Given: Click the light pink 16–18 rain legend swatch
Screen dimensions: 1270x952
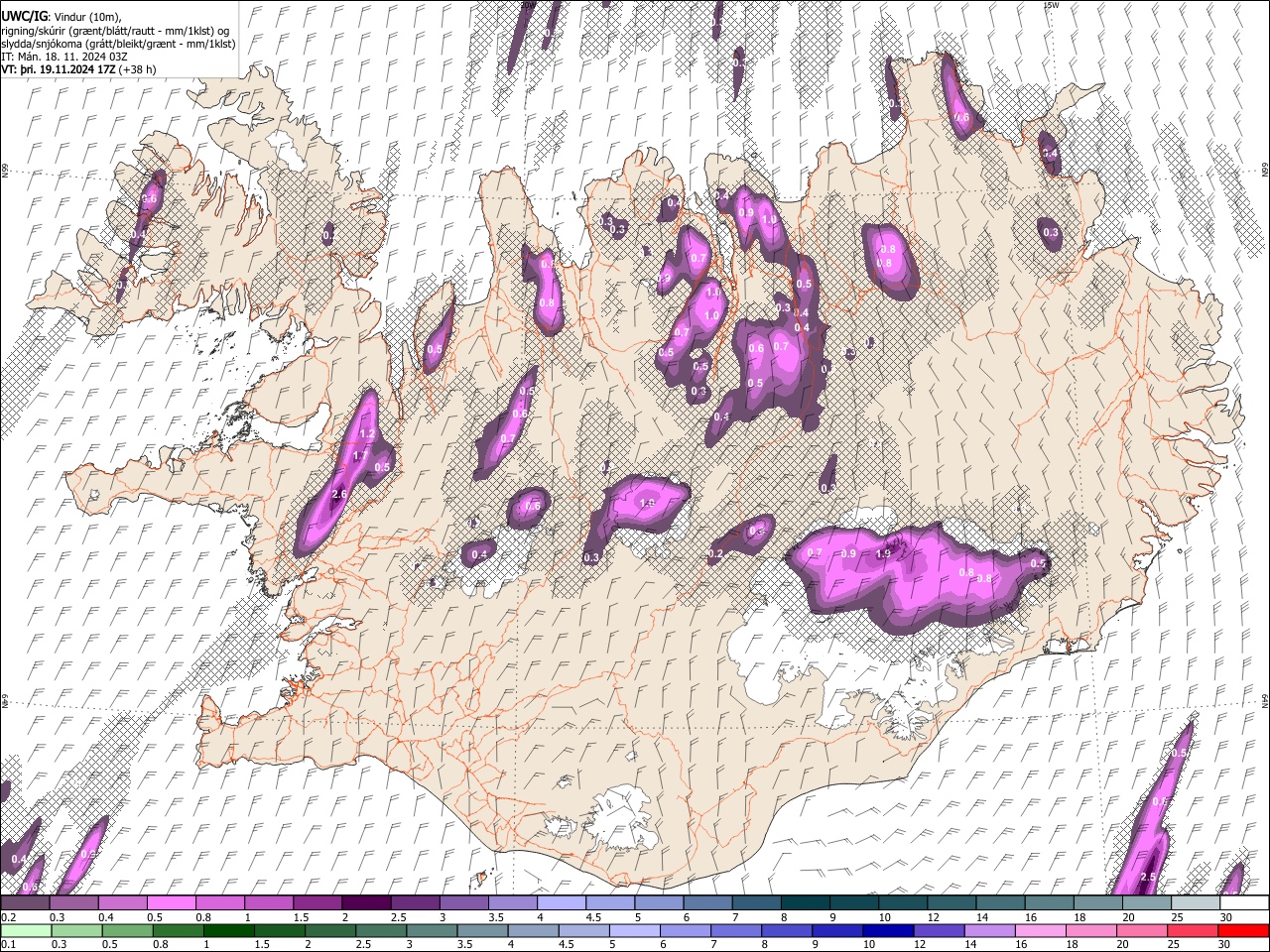Looking at the screenshot, I should (1041, 931).
